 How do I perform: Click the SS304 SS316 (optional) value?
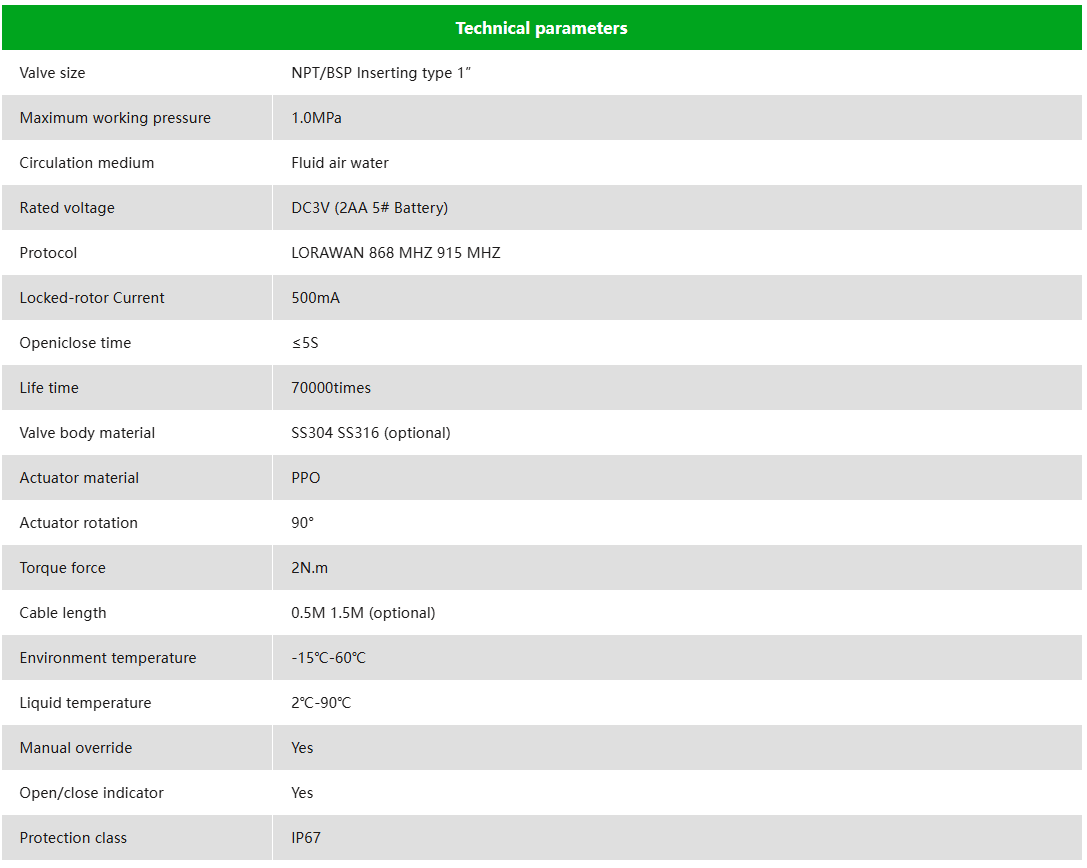(371, 433)
